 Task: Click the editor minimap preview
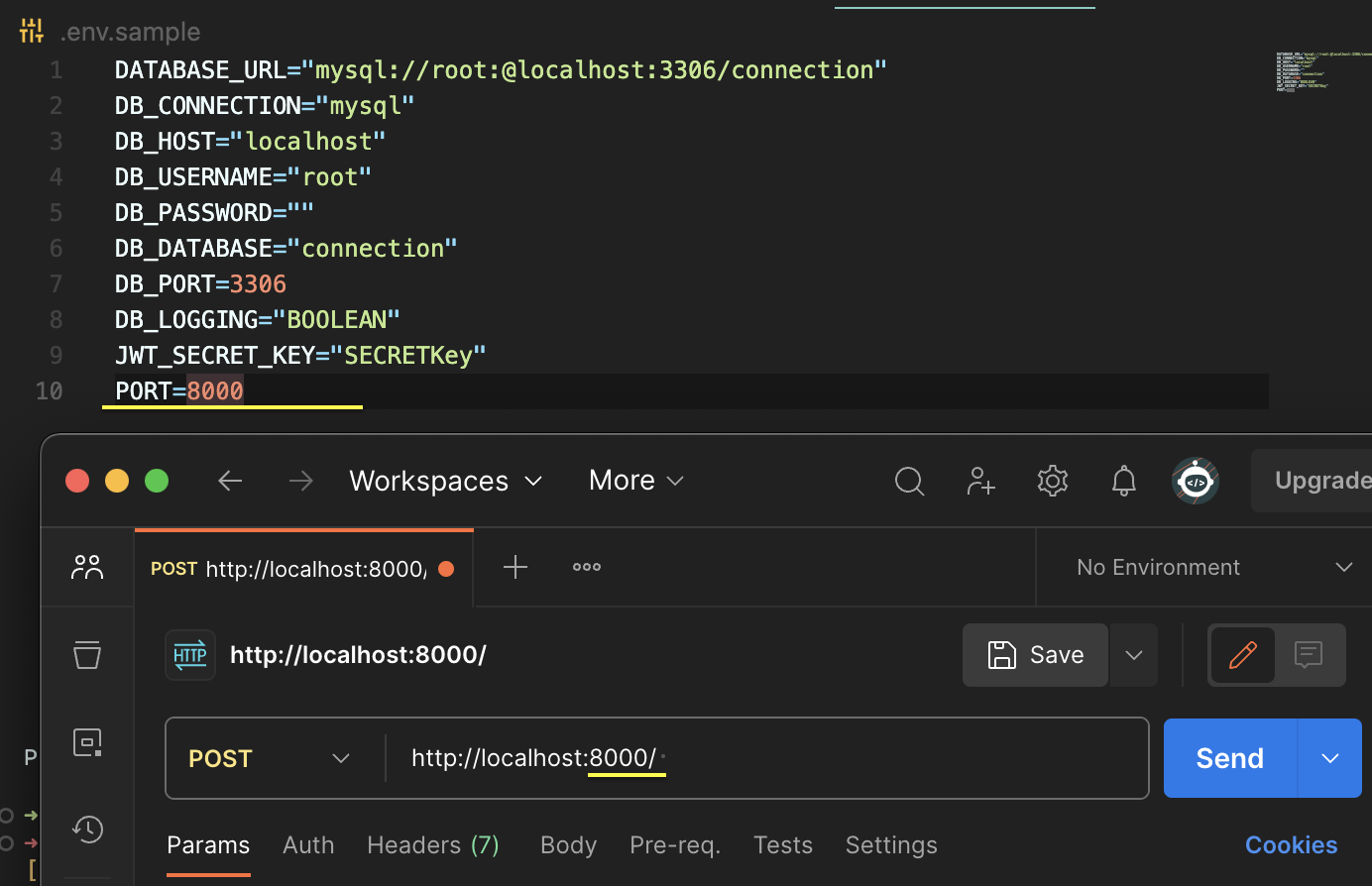click(x=1323, y=72)
